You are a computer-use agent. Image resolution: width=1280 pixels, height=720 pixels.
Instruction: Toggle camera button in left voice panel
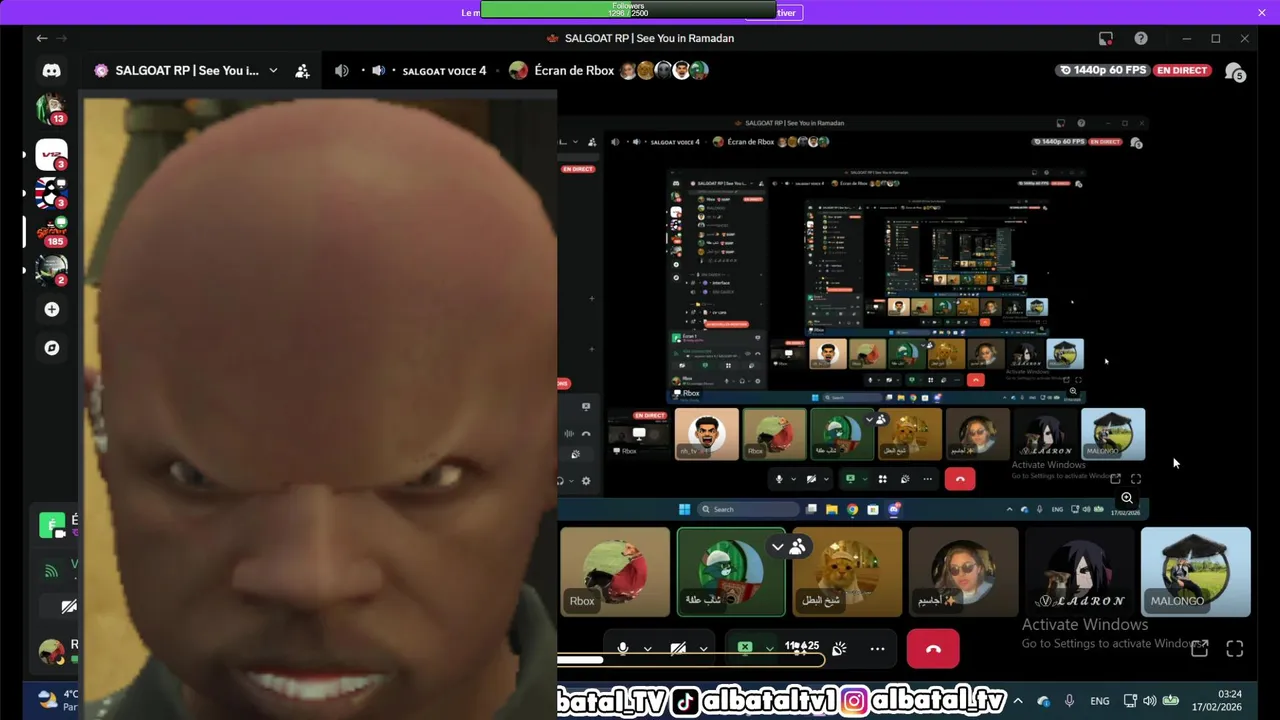68,607
